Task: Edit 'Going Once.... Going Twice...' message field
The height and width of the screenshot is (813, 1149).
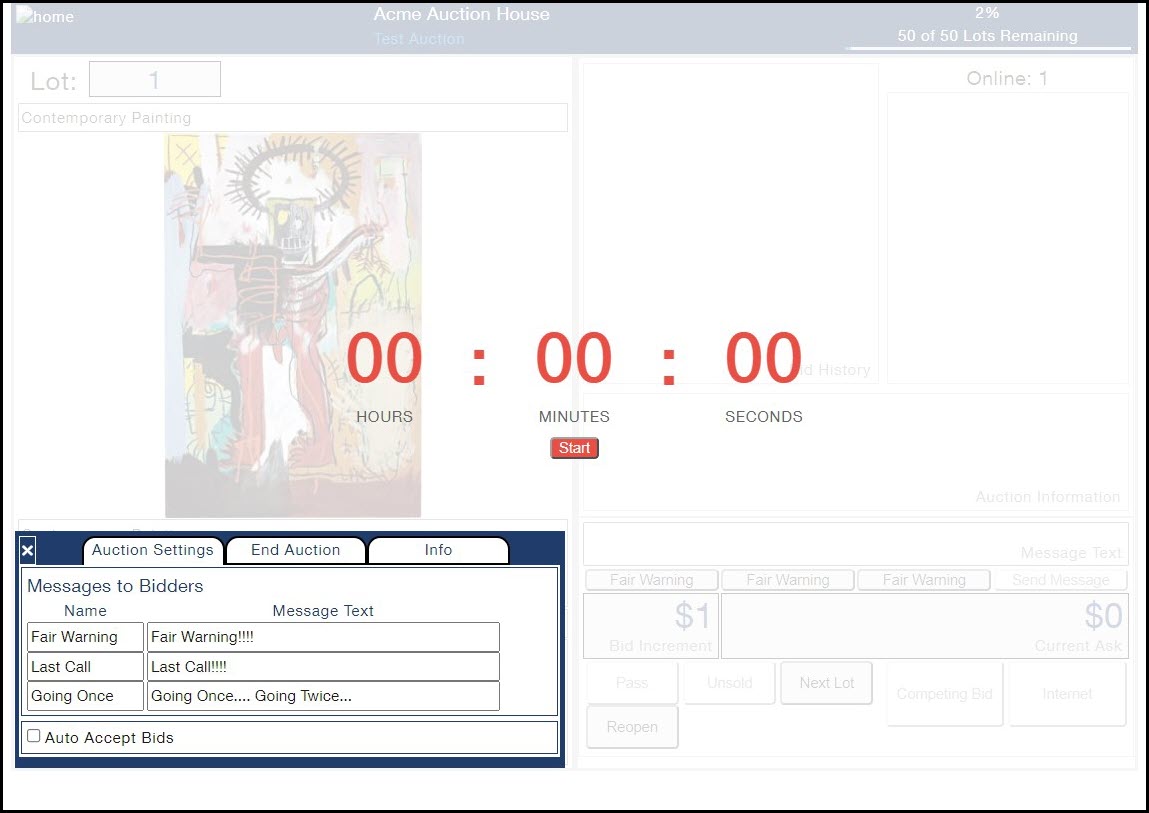Action: [x=323, y=696]
